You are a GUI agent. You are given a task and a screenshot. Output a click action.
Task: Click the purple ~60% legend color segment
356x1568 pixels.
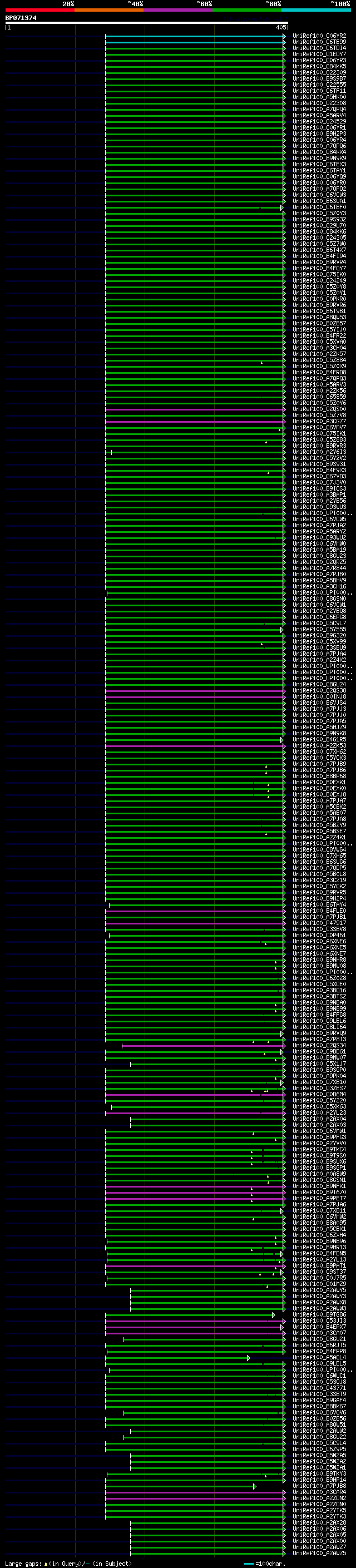point(179,10)
